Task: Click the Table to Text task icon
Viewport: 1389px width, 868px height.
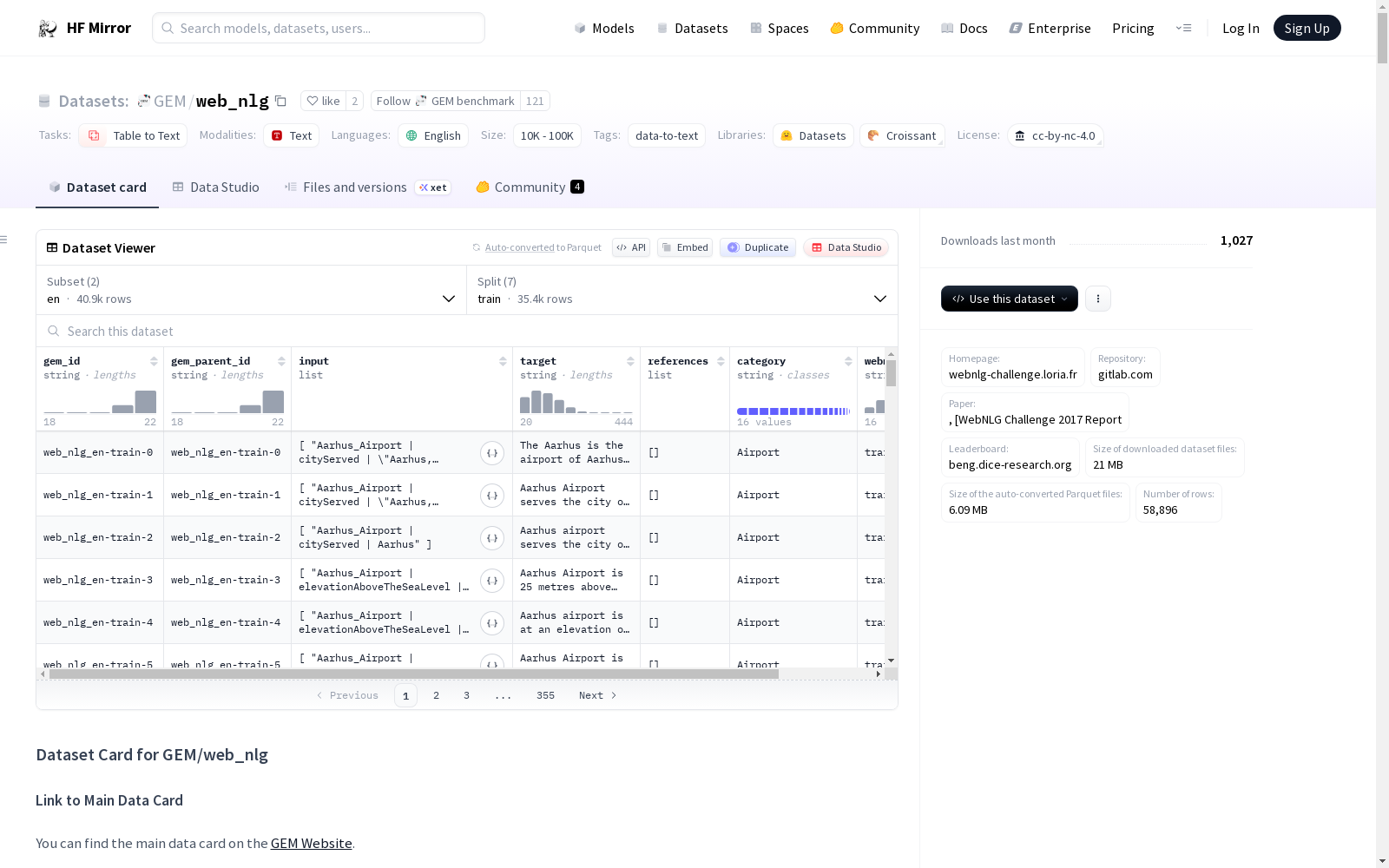Action: [94, 135]
